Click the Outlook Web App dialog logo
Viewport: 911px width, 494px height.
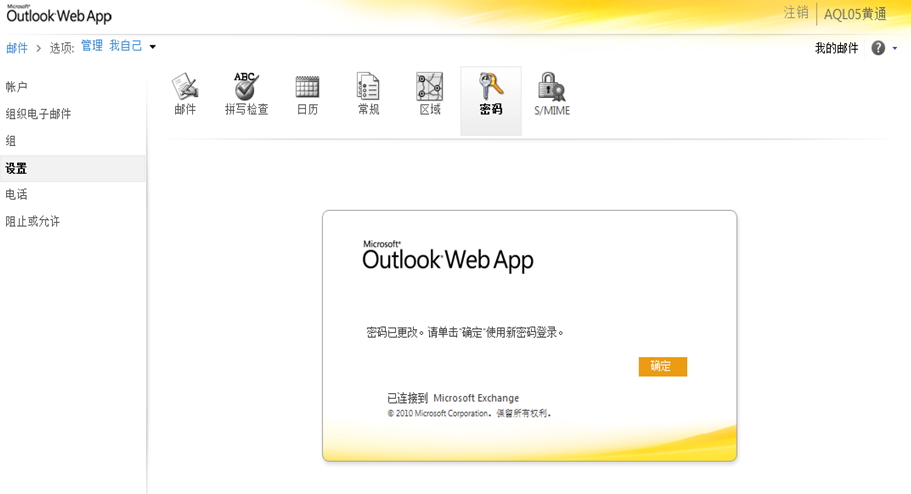448,256
